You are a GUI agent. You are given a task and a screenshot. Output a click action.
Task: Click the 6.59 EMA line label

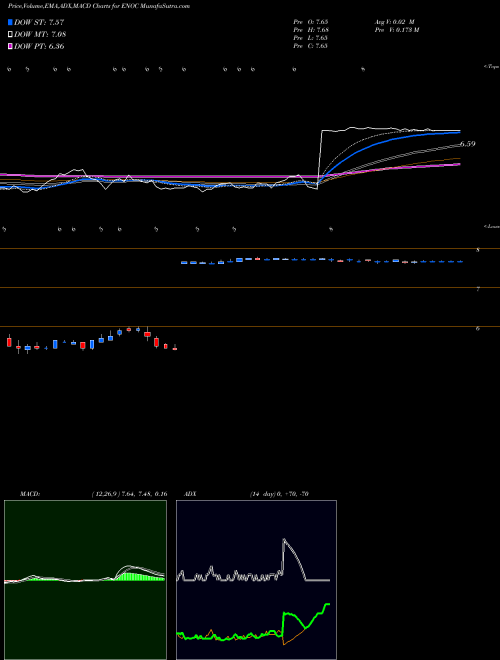point(467,144)
